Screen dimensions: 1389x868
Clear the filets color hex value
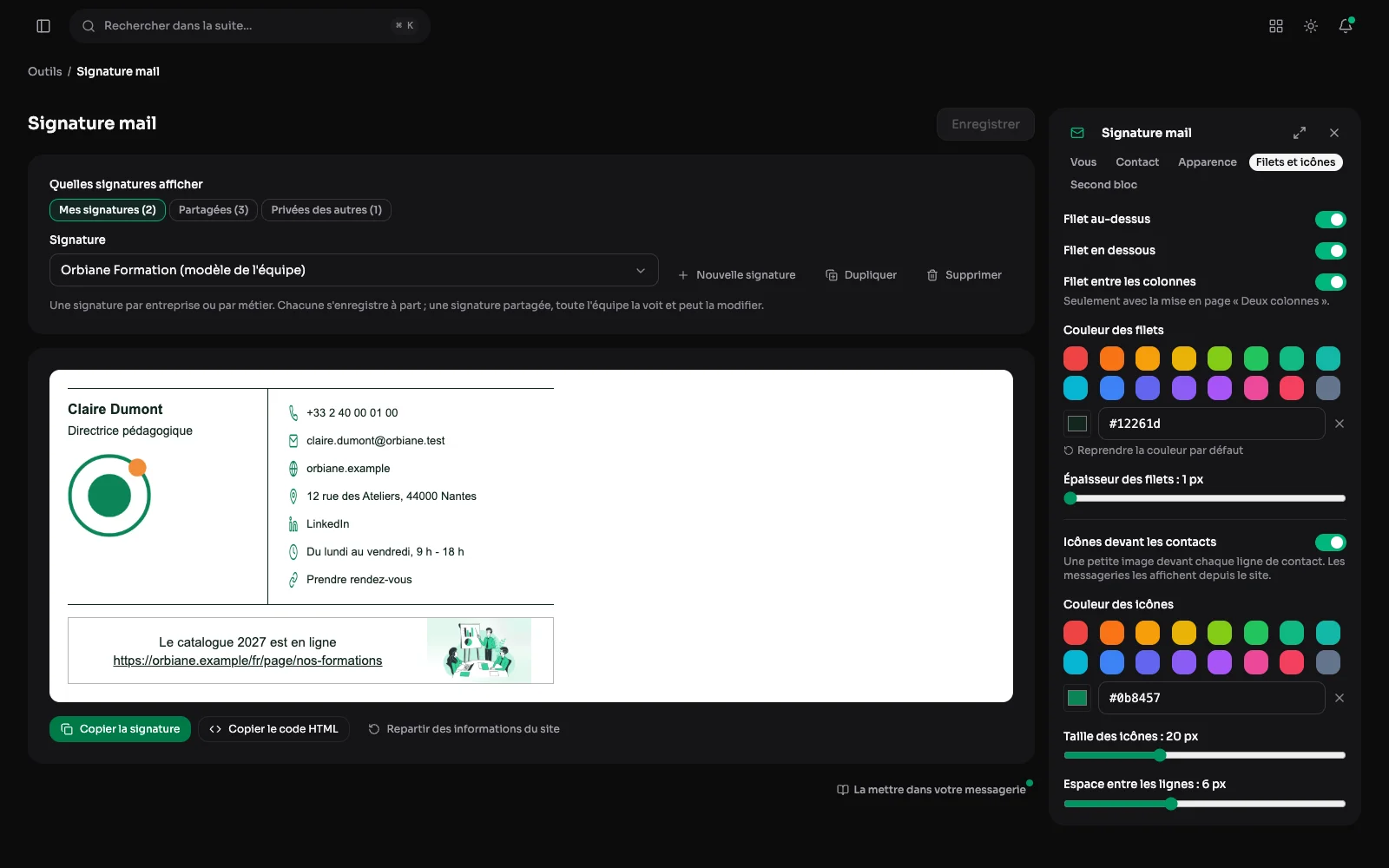click(x=1340, y=424)
